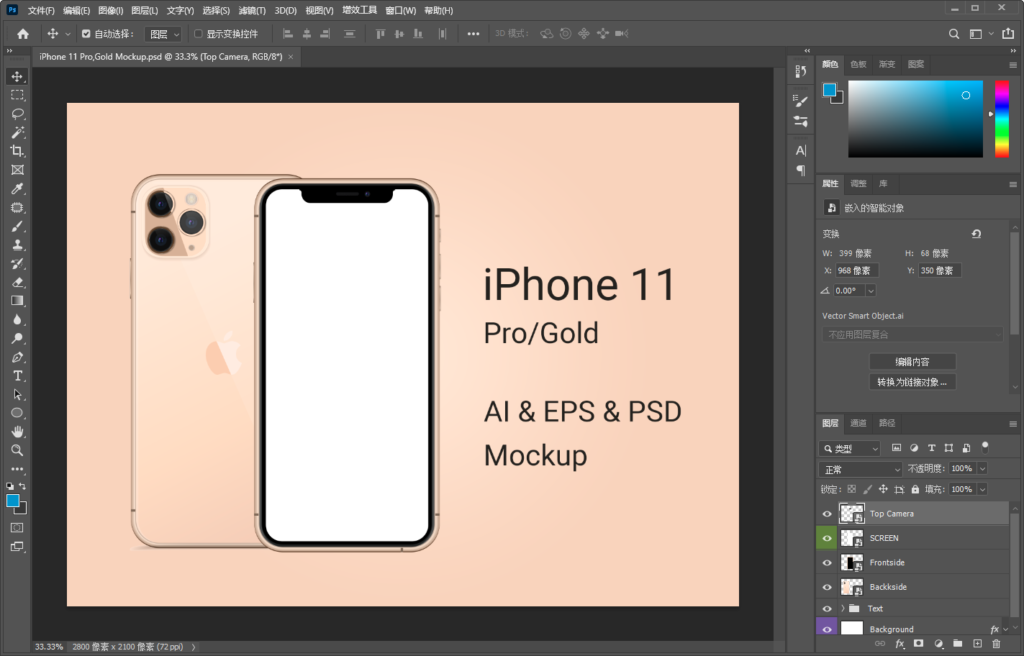The width and height of the screenshot is (1024, 656).
Task: Hide the Frontside layer
Action: (827, 563)
